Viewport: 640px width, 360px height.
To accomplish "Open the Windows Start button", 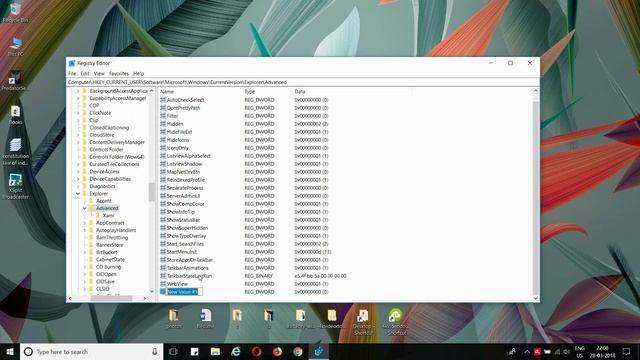I will [x=10, y=351].
